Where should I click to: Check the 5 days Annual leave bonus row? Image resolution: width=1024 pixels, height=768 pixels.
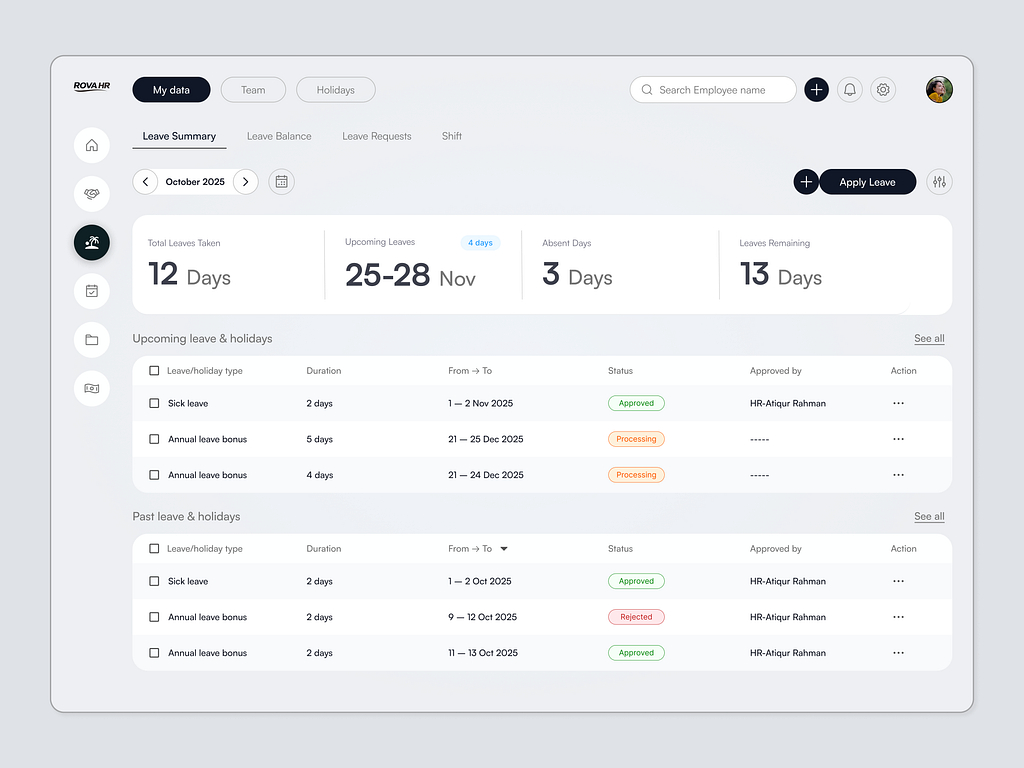[x=154, y=440]
